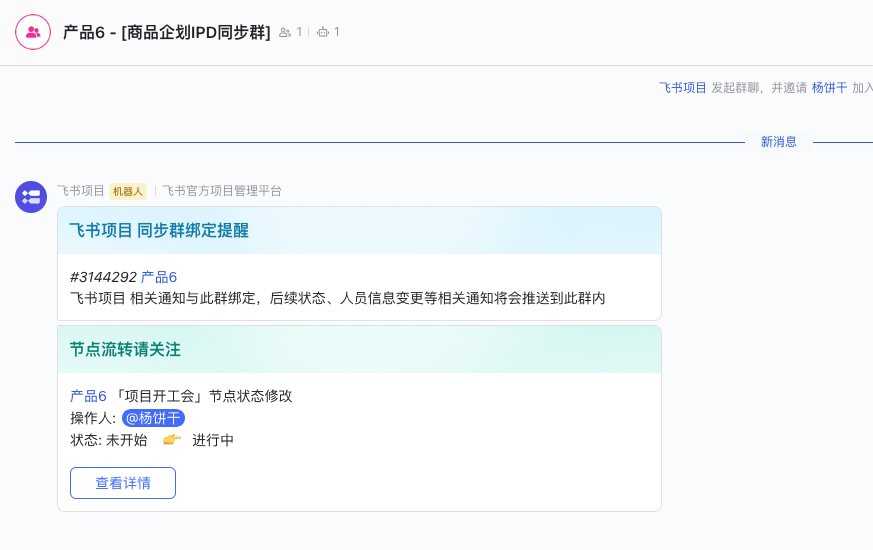The width and height of the screenshot is (873, 550).
Task: Open 产品6 link in the binding reminder card
Action: click(158, 277)
